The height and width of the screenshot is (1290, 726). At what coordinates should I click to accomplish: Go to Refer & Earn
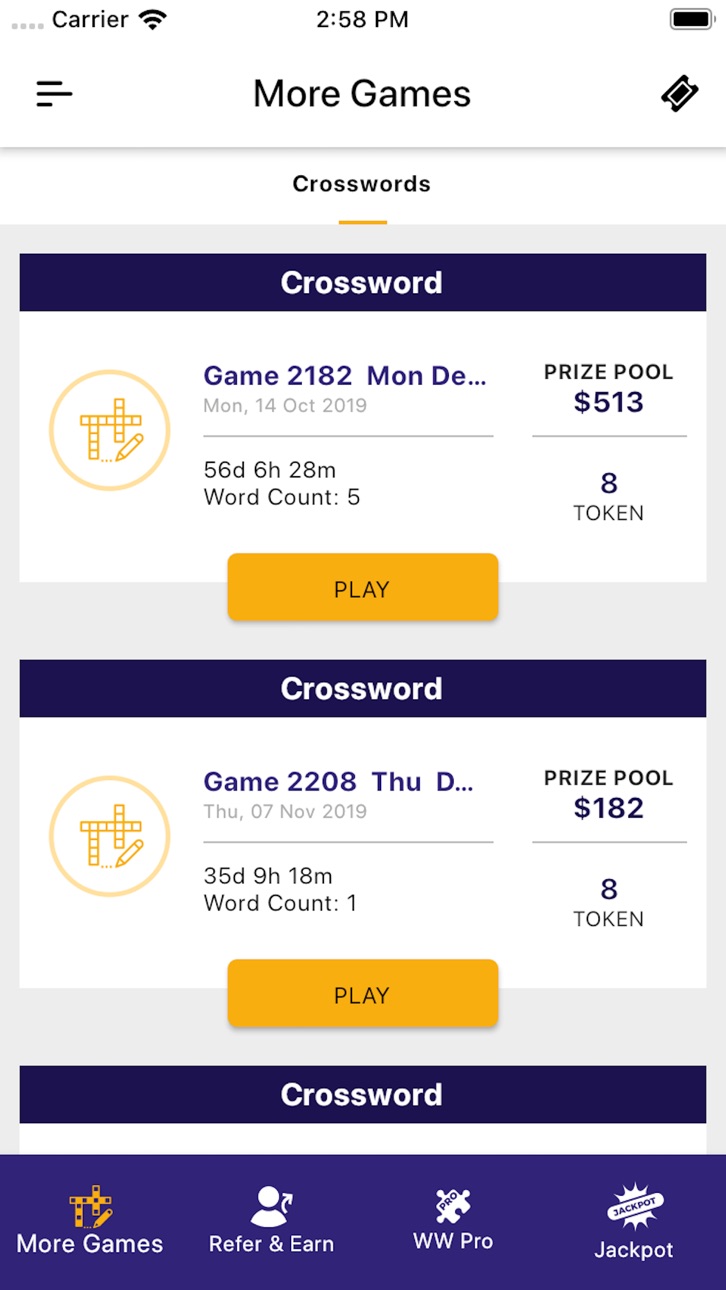pos(271,1221)
